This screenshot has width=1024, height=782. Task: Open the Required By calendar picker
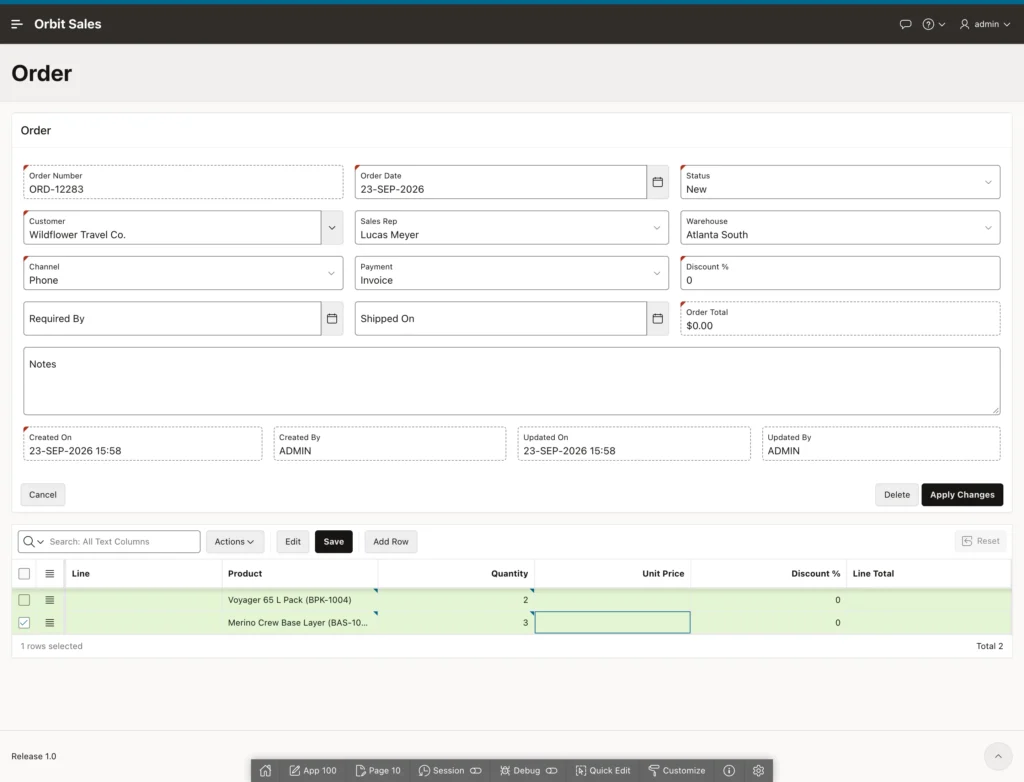pyautogui.click(x=332, y=319)
